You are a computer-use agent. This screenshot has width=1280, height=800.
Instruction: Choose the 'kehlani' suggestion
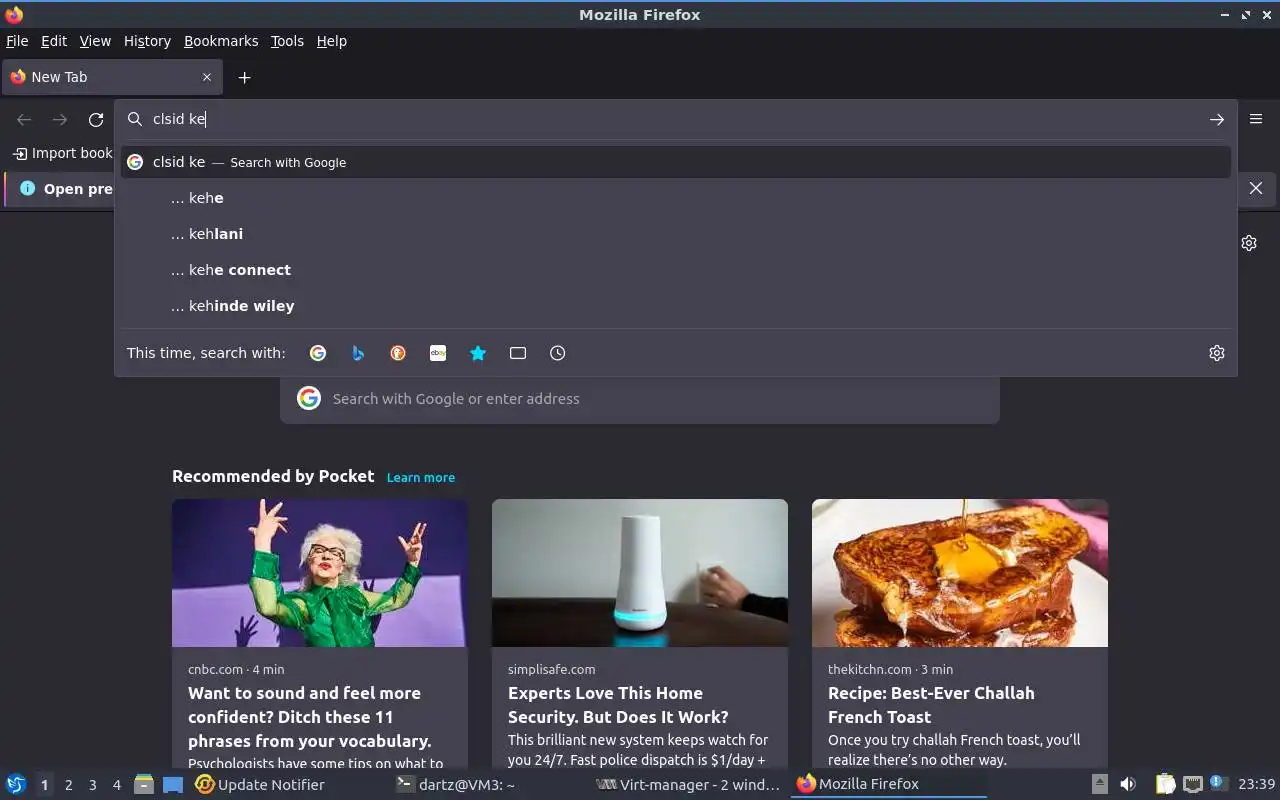pos(676,234)
